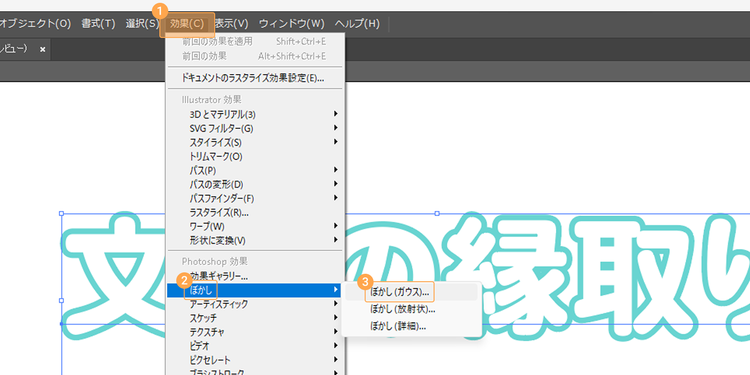Image resolution: width=750 pixels, height=375 pixels.
Task: Open 効果ギャラリー...
Action: coord(254,276)
